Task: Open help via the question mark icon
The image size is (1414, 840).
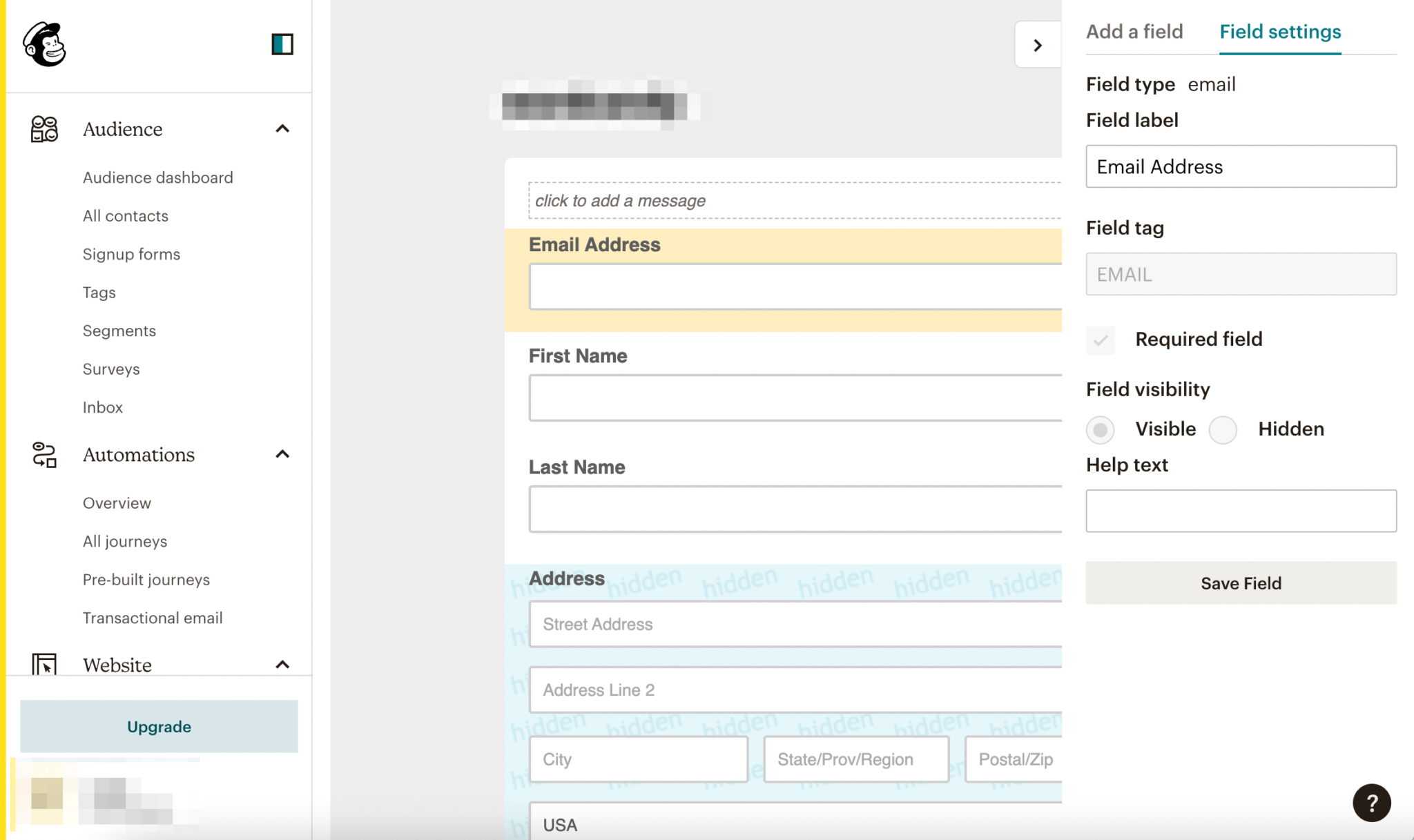Action: 1371,803
